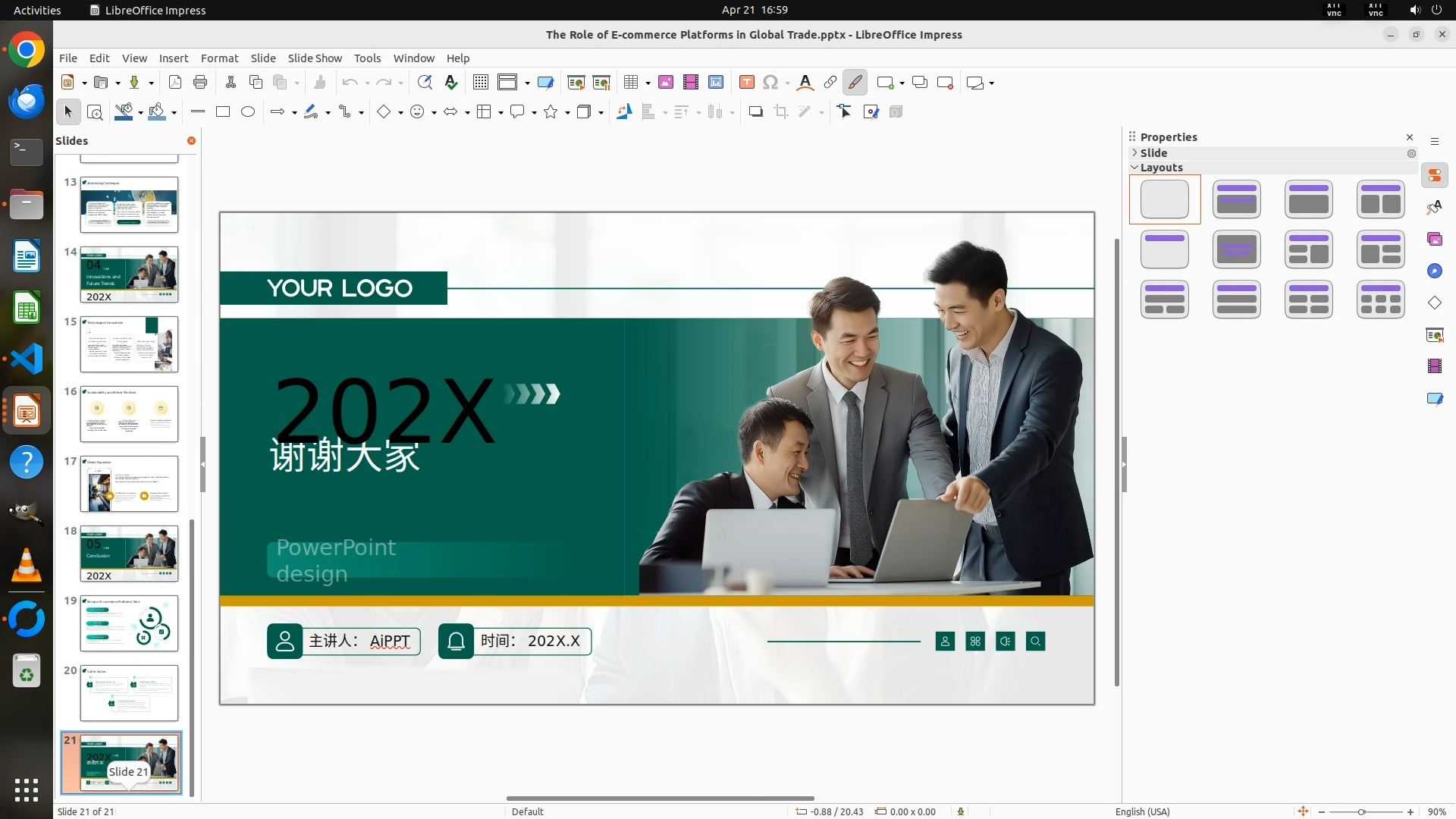Toggle the Shadow icon in drawing toolbar
The height and width of the screenshot is (819, 1456).
[755, 112]
